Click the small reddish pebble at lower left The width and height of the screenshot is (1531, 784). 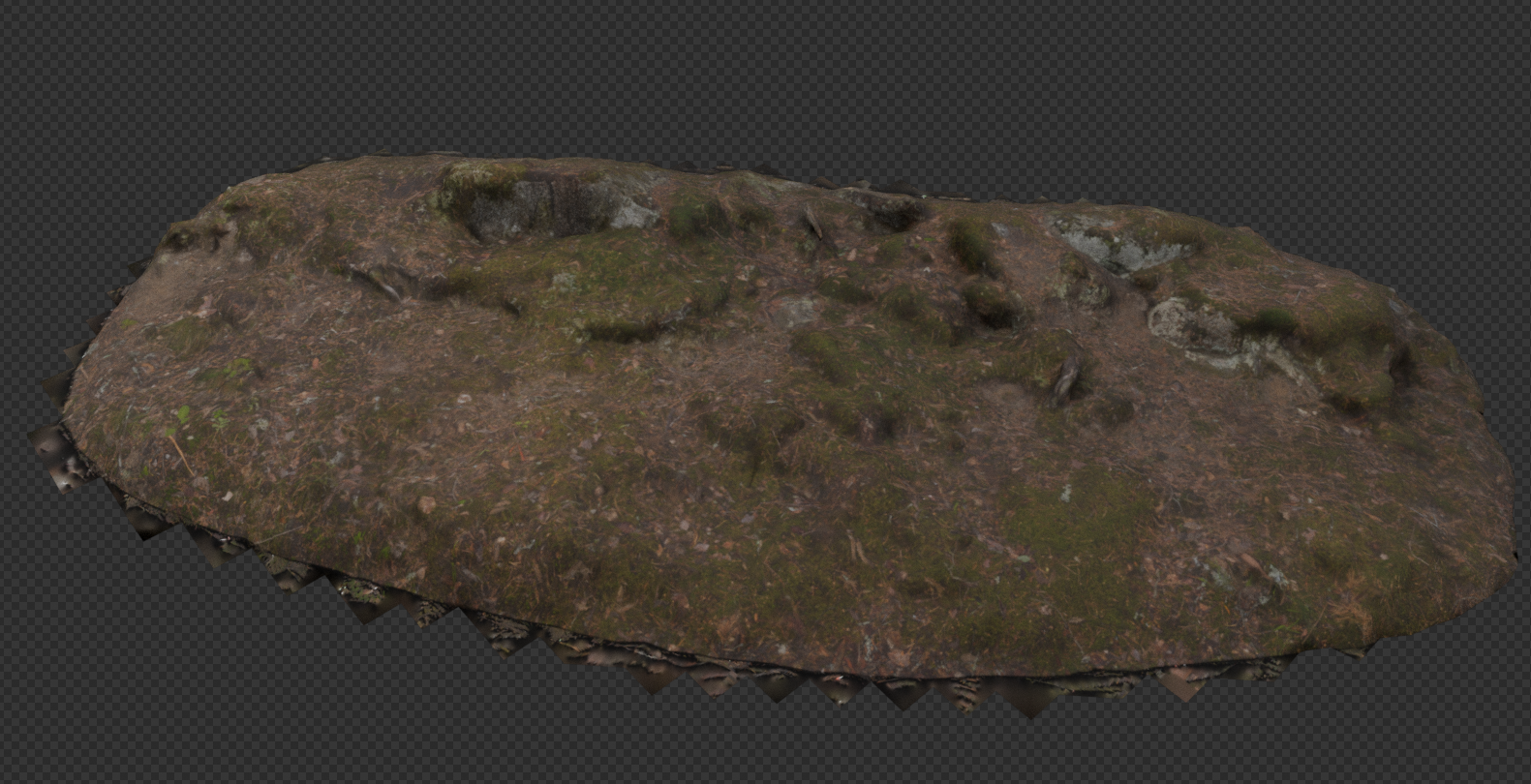tap(426, 504)
